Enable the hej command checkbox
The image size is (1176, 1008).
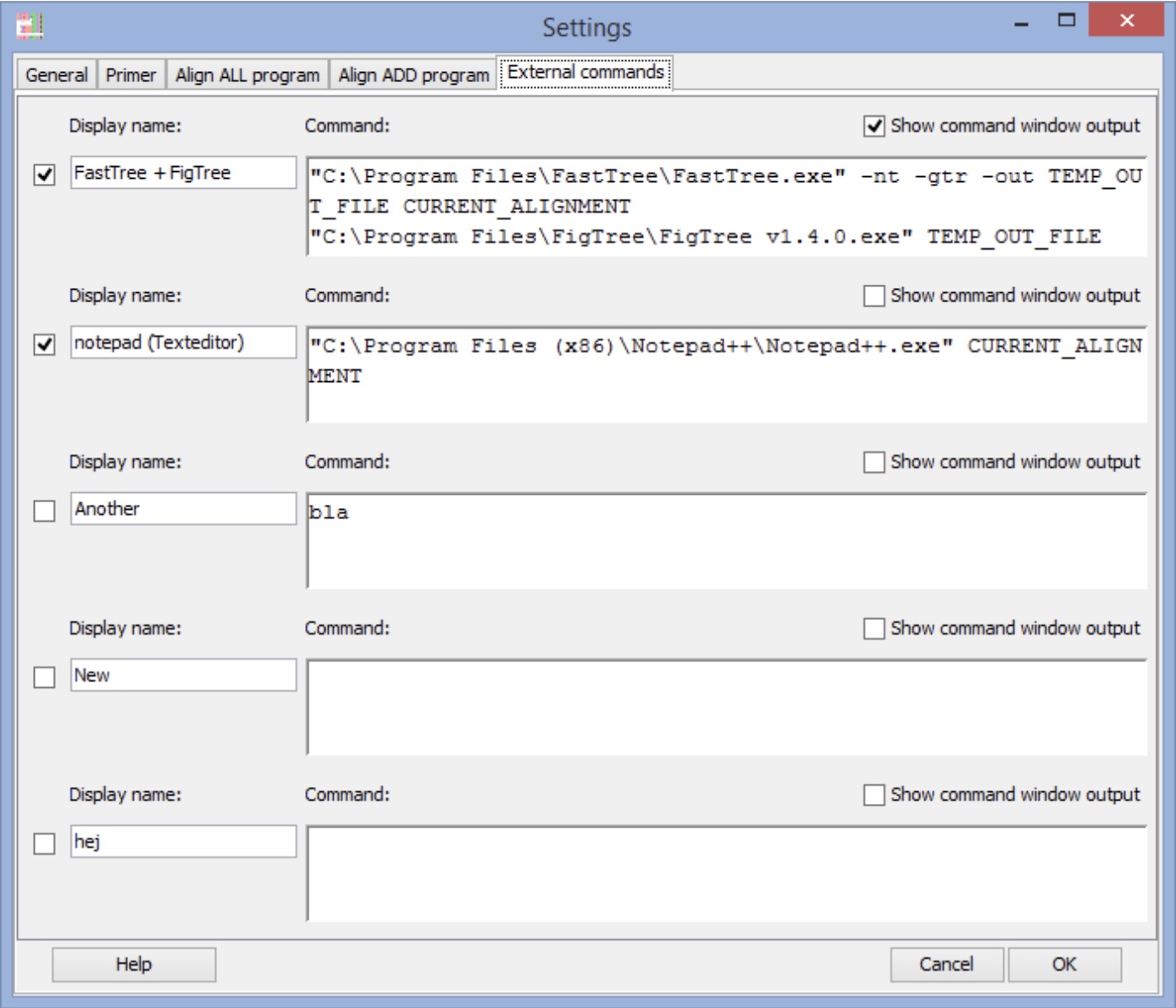[44, 844]
